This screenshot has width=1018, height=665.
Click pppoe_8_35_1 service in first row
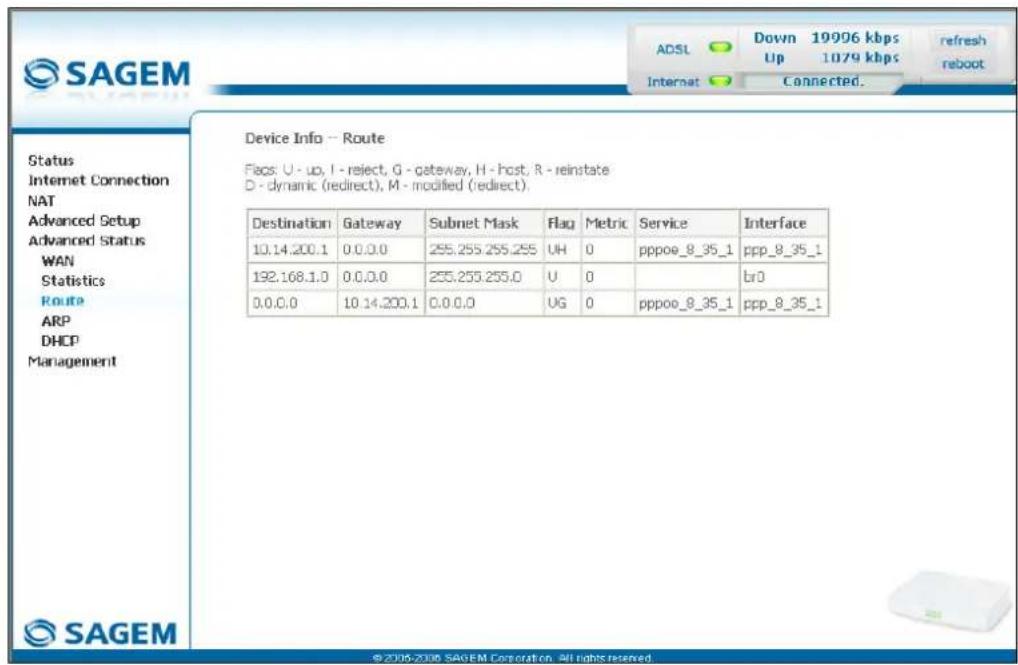(686, 250)
